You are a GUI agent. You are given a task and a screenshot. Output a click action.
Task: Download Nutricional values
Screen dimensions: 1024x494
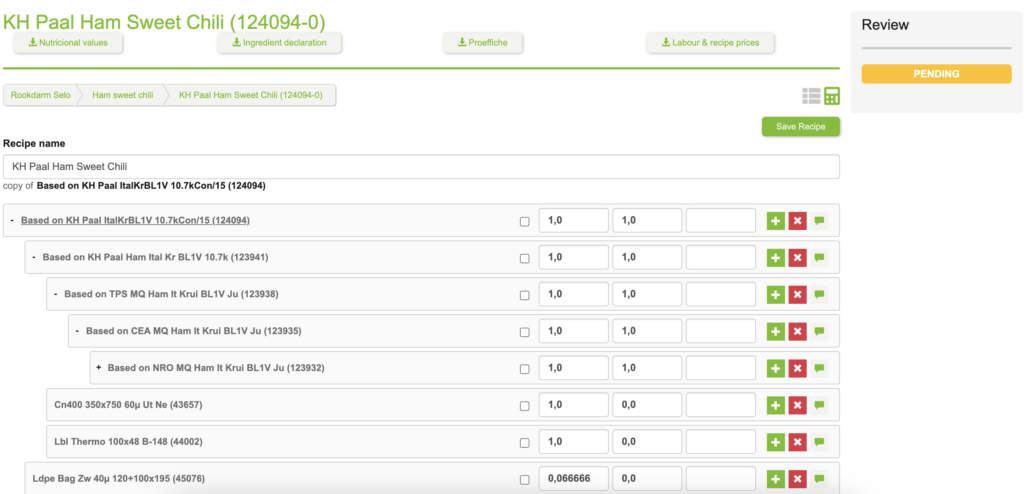coord(68,43)
